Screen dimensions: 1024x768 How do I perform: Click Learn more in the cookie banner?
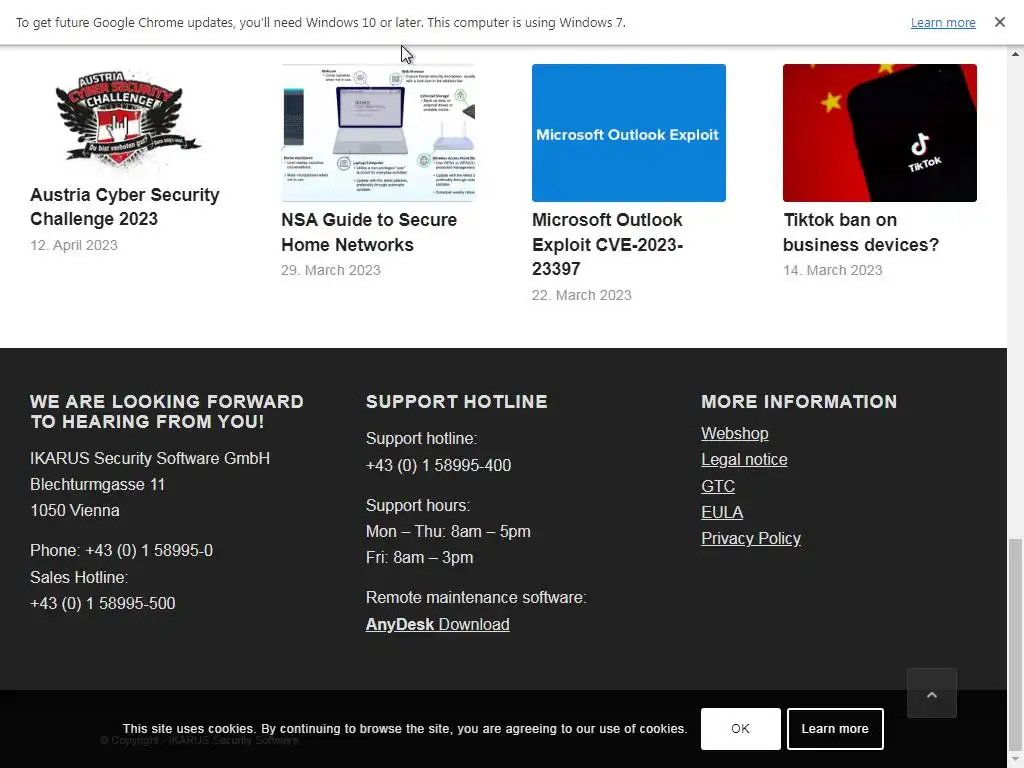point(835,728)
